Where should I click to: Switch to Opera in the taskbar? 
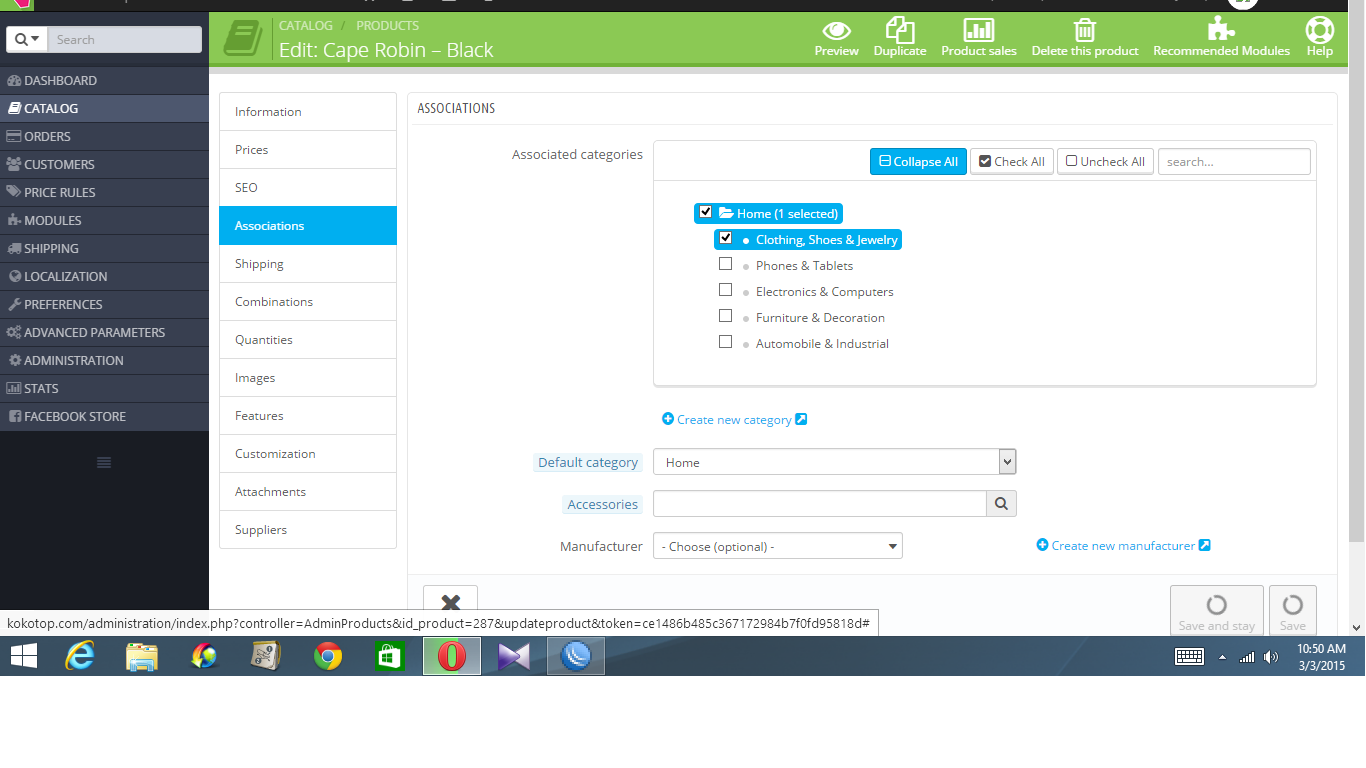452,656
